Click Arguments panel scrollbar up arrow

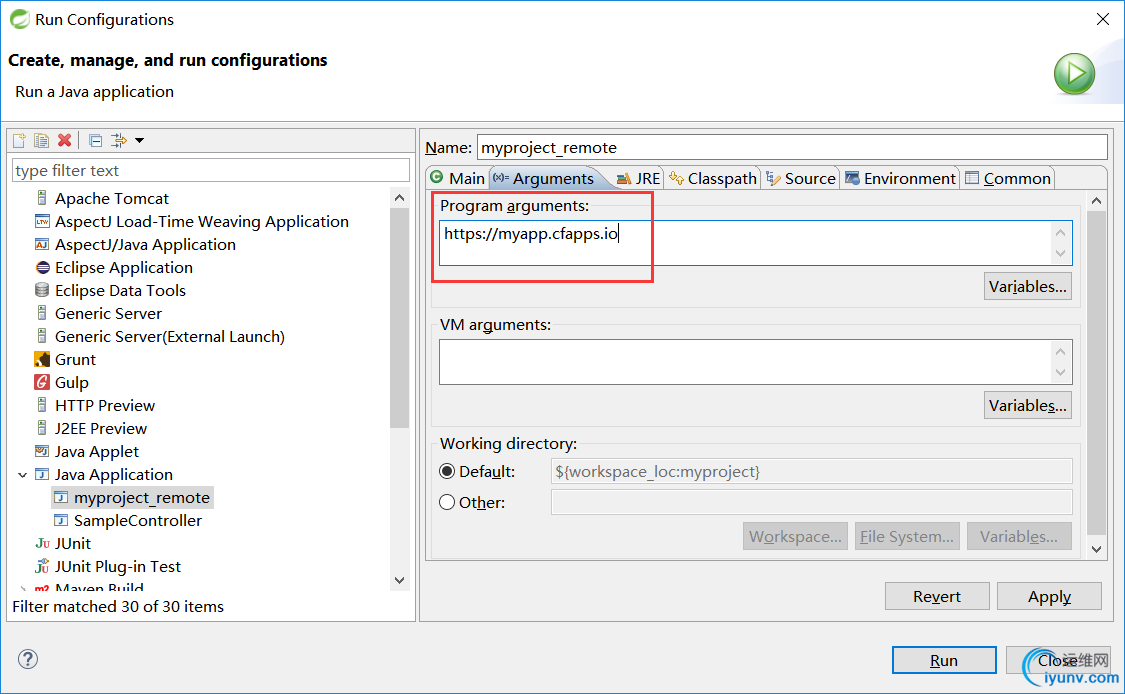click(x=1096, y=201)
